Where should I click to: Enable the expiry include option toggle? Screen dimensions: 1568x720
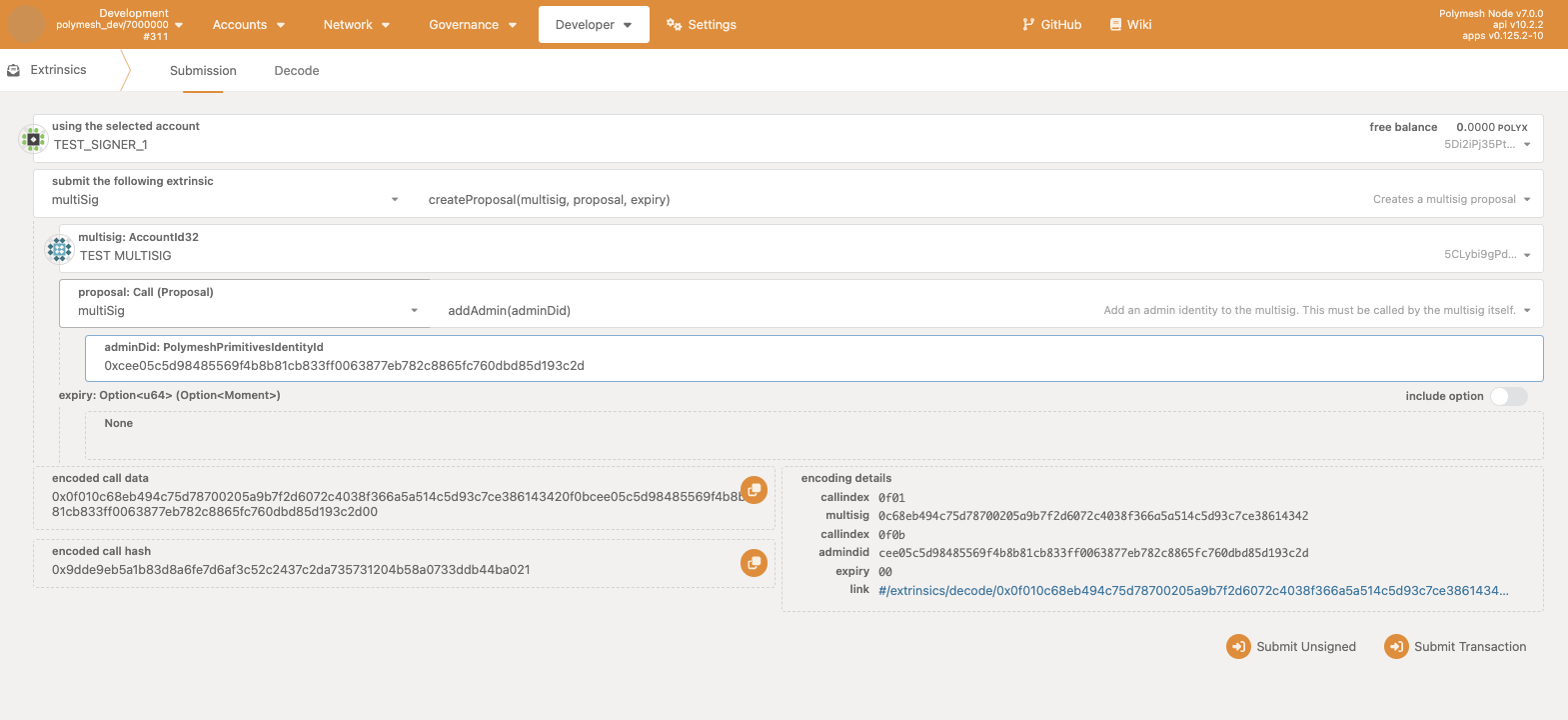coord(1508,396)
